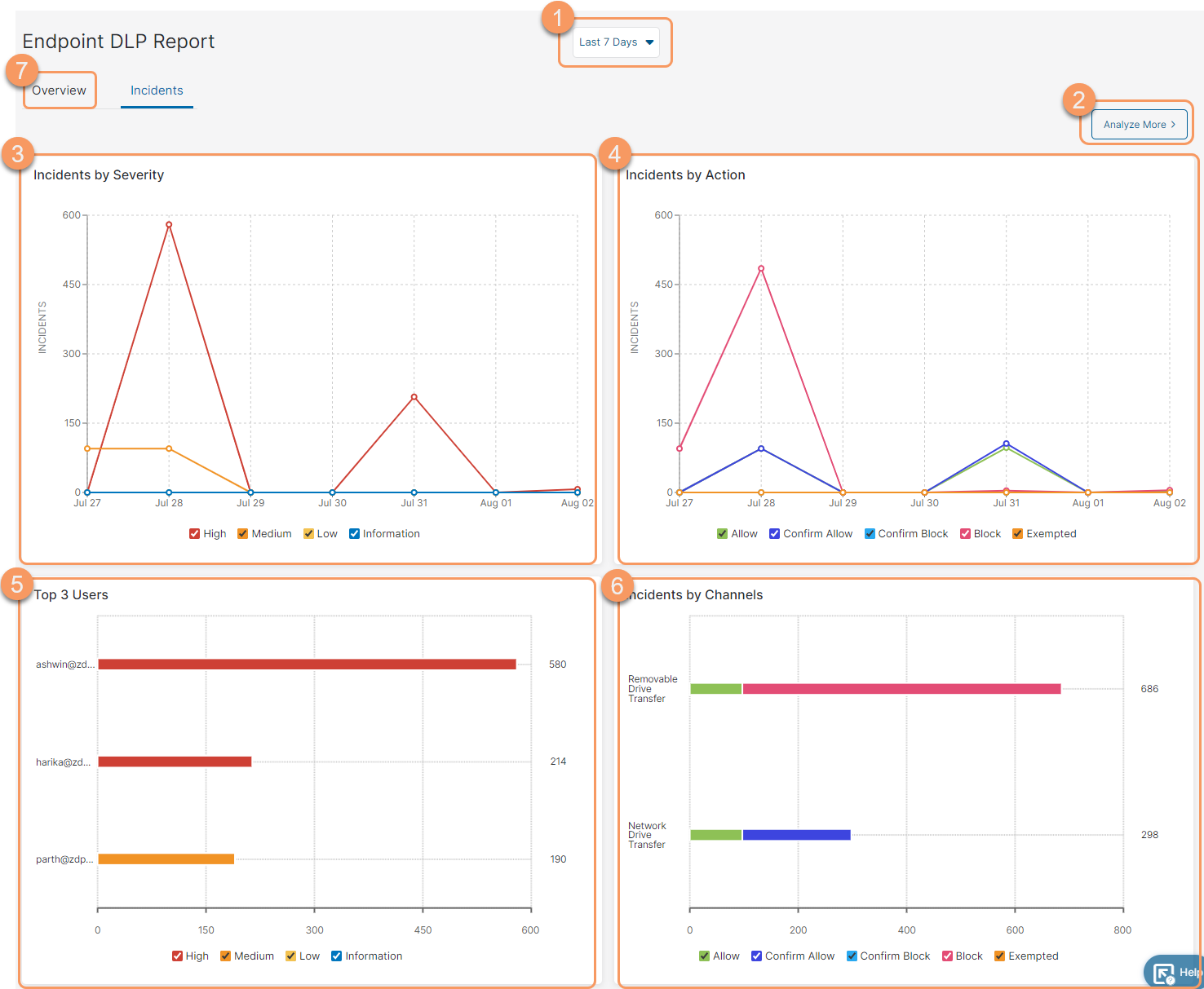The height and width of the screenshot is (989, 1204).
Task: Uncheck Medium in the Incidents by Severity legend
Action: (x=242, y=533)
